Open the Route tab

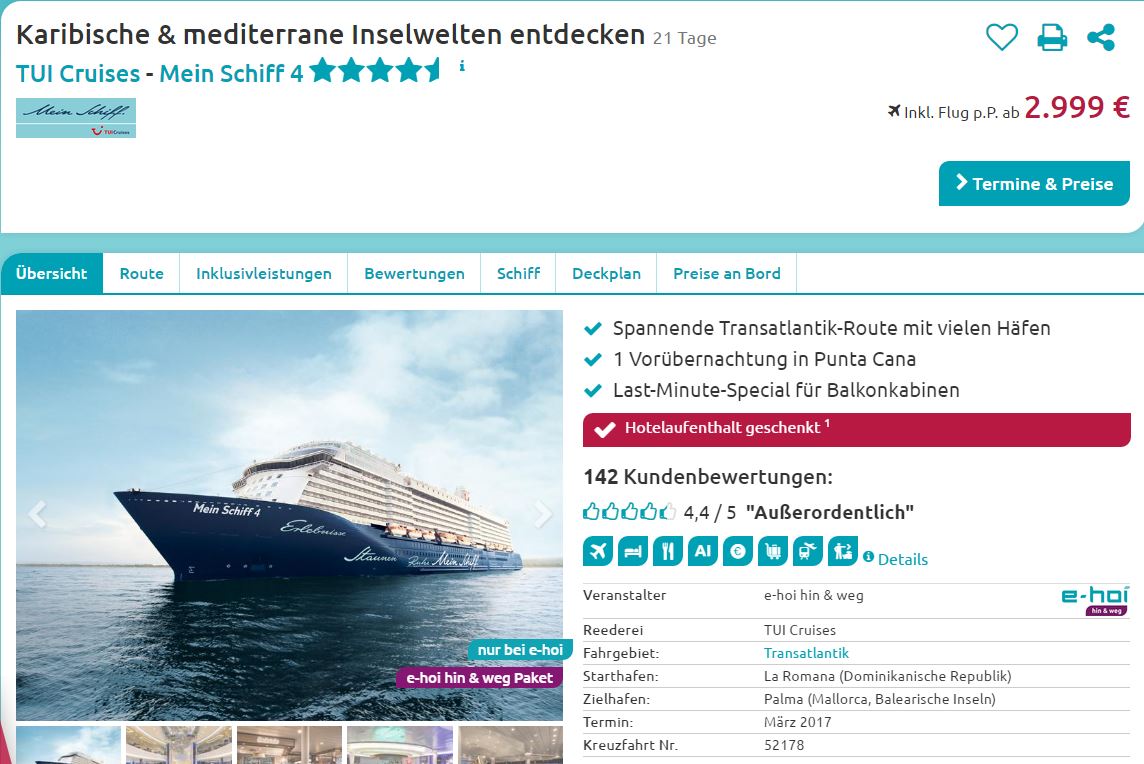pyautogui.click(x=142, y=274)
